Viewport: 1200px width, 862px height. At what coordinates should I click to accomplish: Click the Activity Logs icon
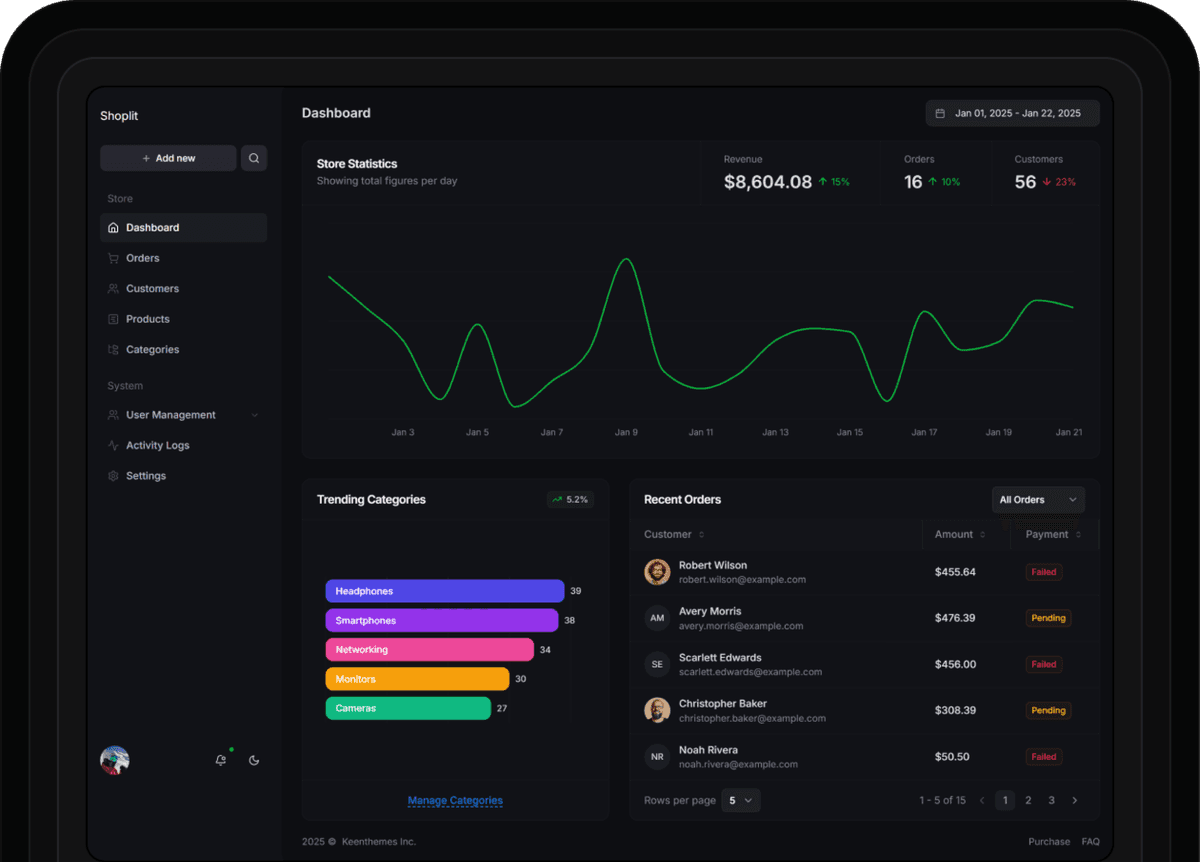[x=113, y=445]
